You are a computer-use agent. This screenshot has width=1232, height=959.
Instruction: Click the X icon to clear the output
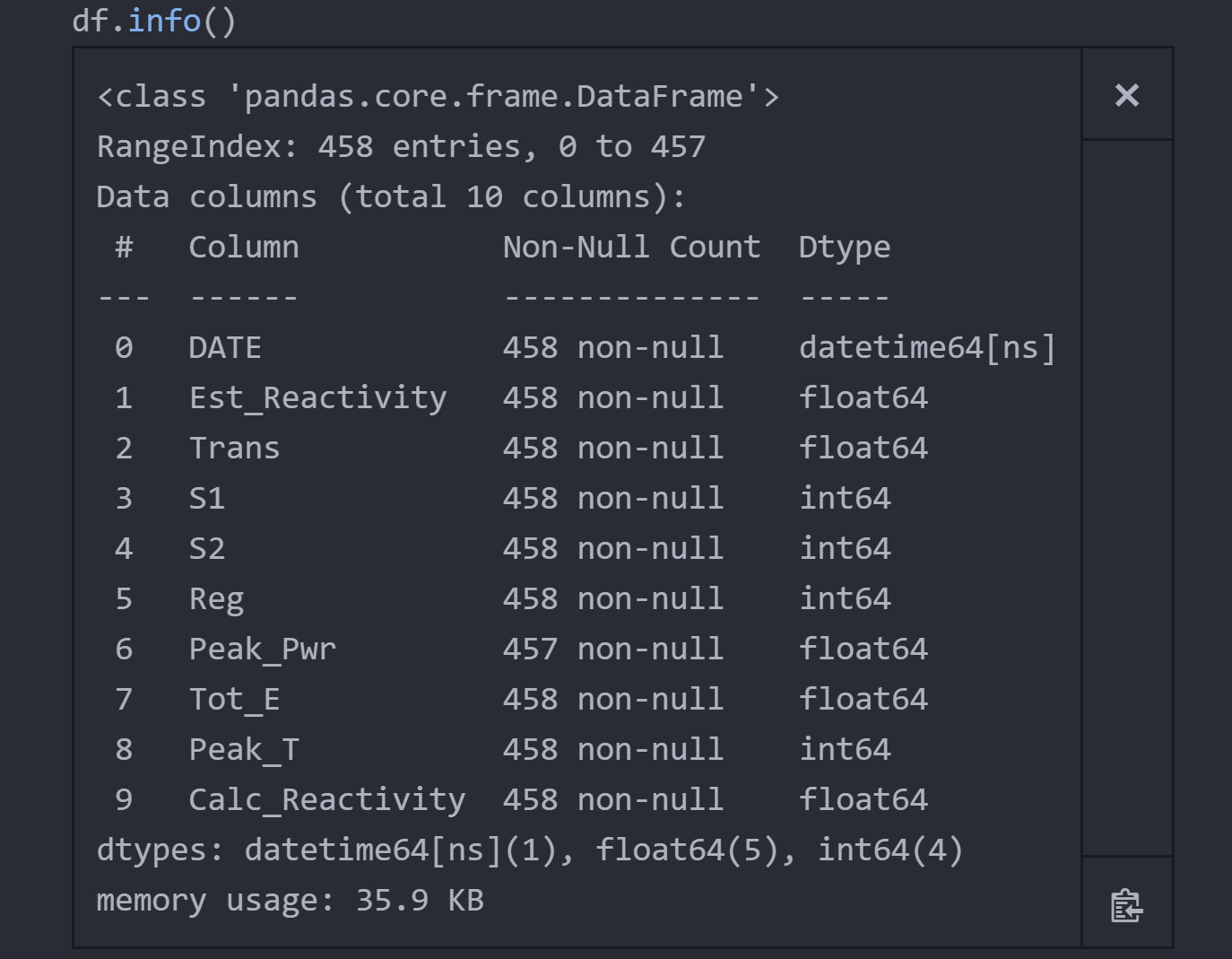click(x=1126, y=95)
